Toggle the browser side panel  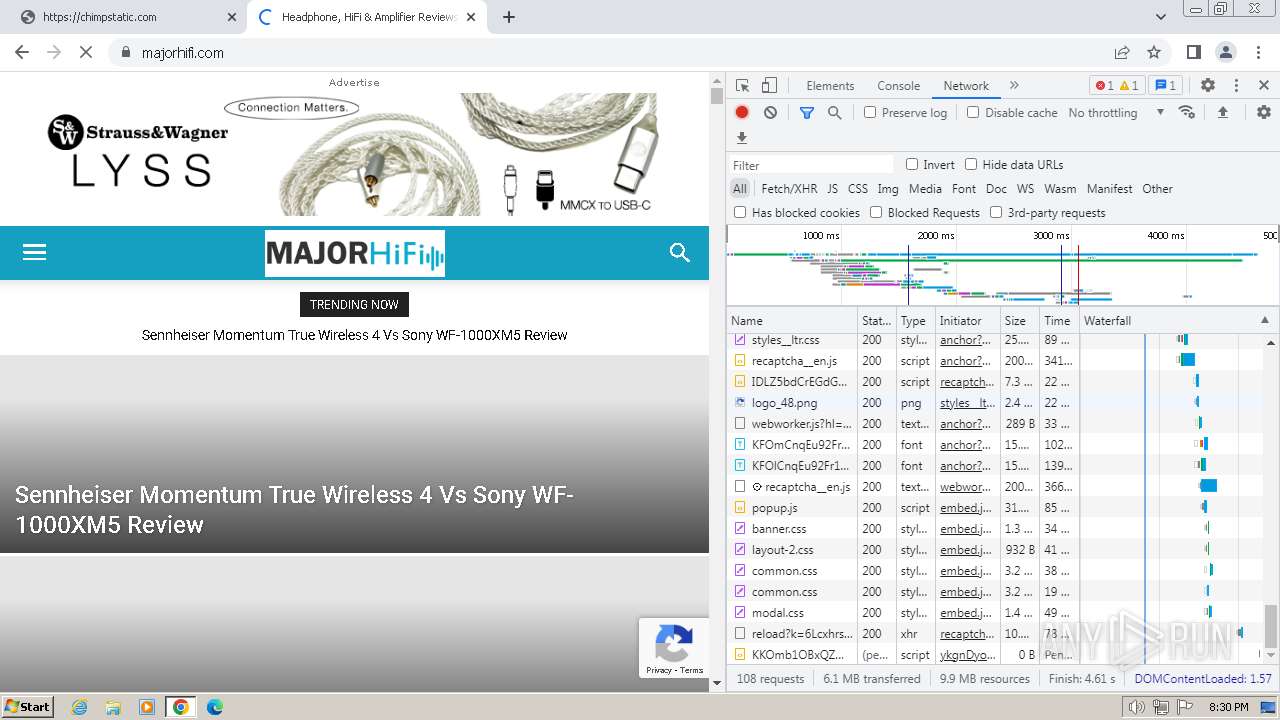(x=1194, y=53)
